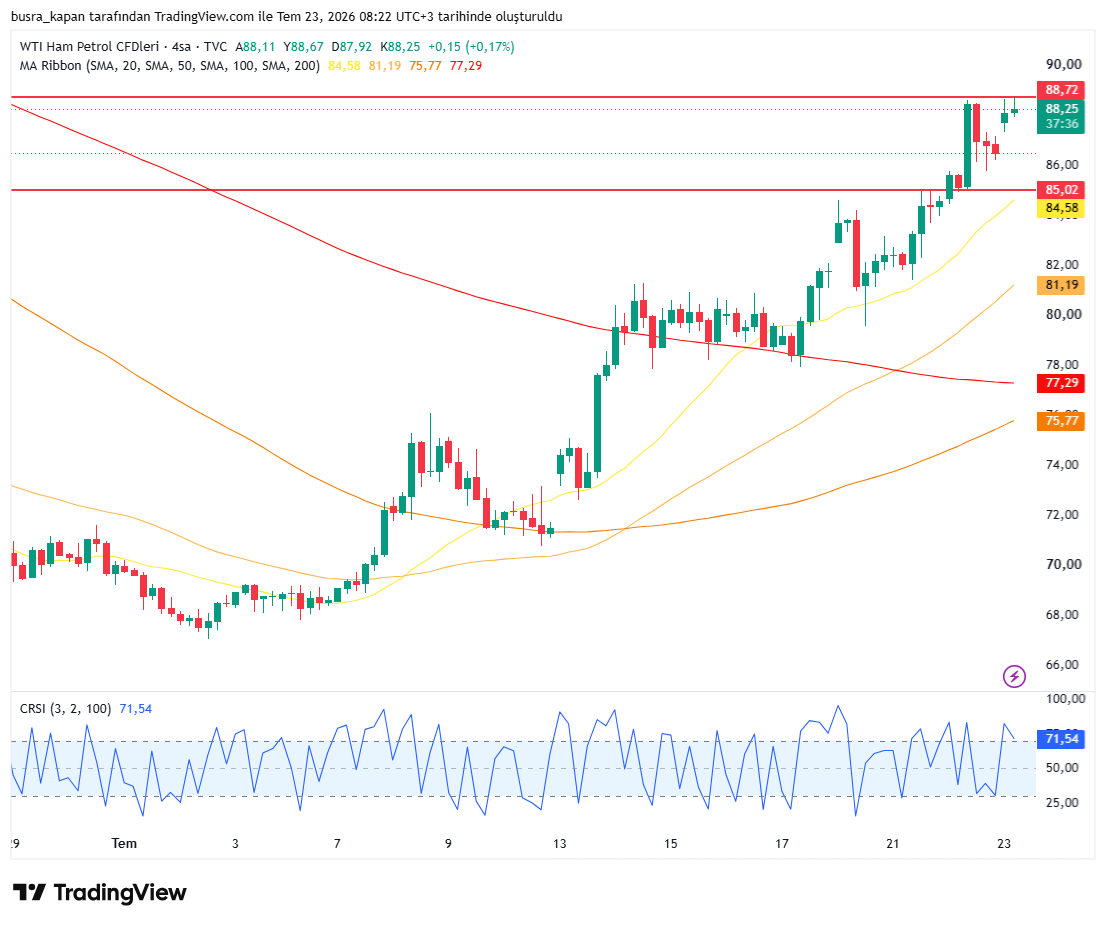Viewport: 1106px width, 925px height.
Task: Select the WTI Ham Petrol CFDleri title
Action: 89,47
